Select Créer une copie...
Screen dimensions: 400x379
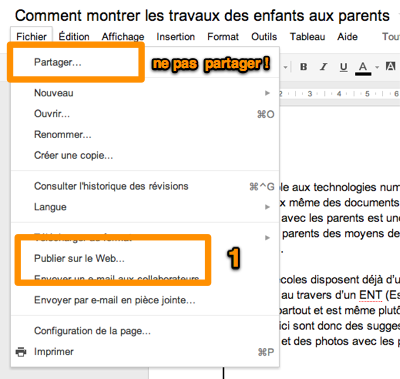pos(145,155)
